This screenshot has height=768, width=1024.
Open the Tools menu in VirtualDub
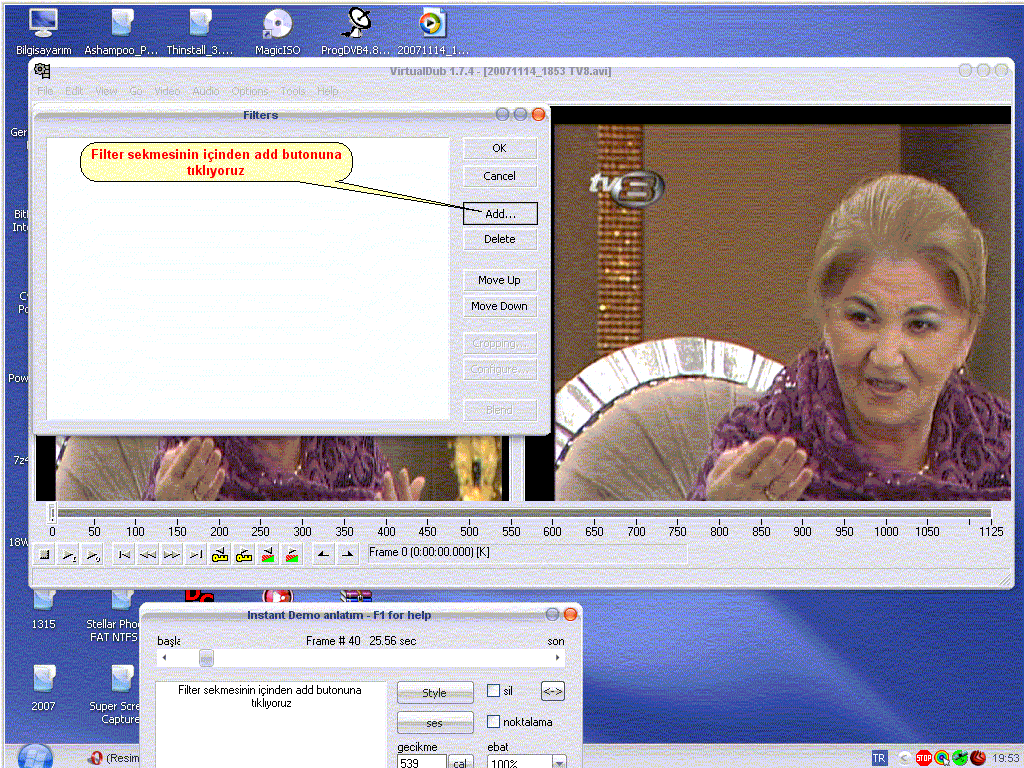pos(293,91)
